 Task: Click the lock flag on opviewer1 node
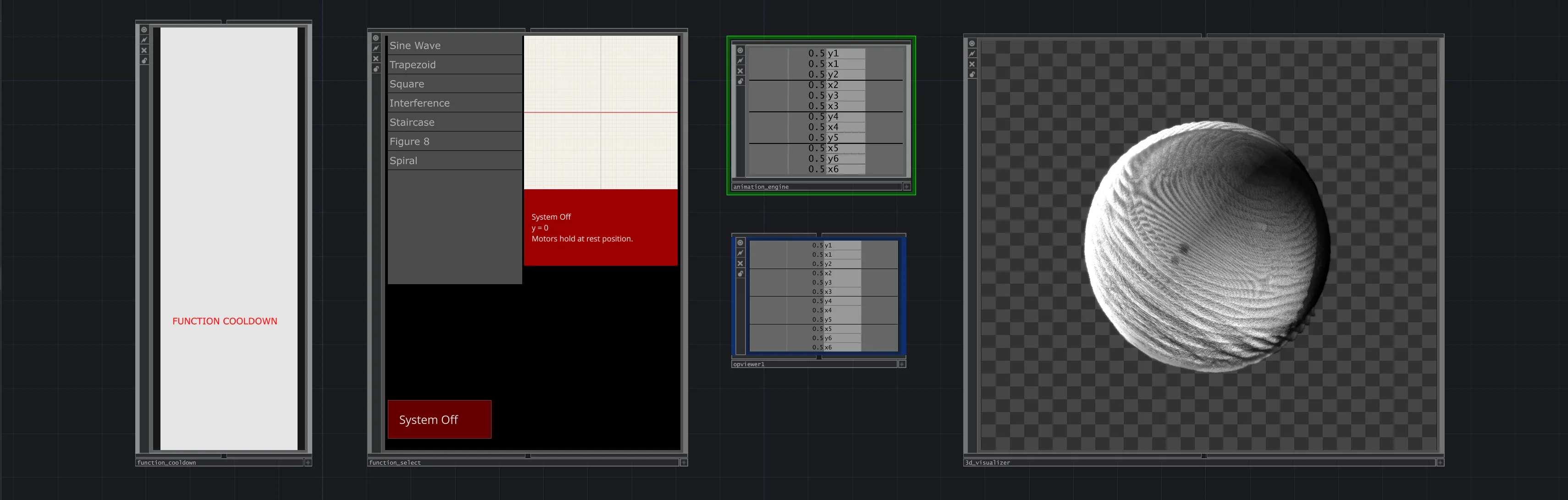click(x=740, y=274)
